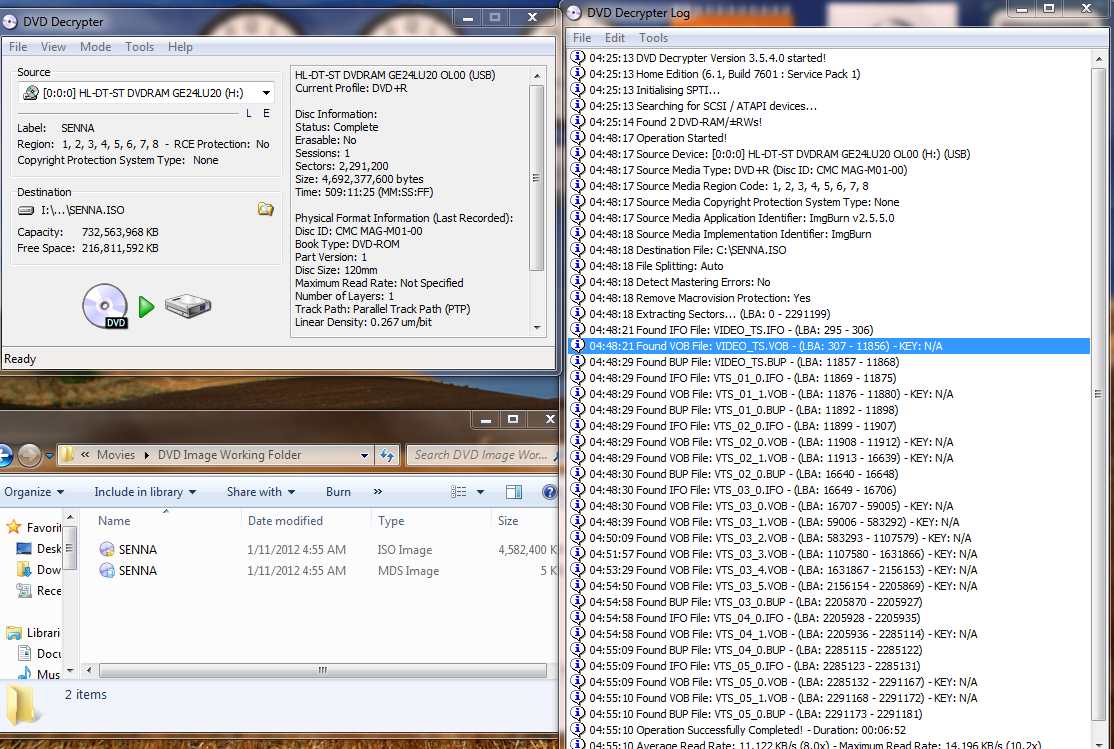1114x749 pixels.
Task: Open recent locations arrow beside forward button
Action: pos(49,456)
